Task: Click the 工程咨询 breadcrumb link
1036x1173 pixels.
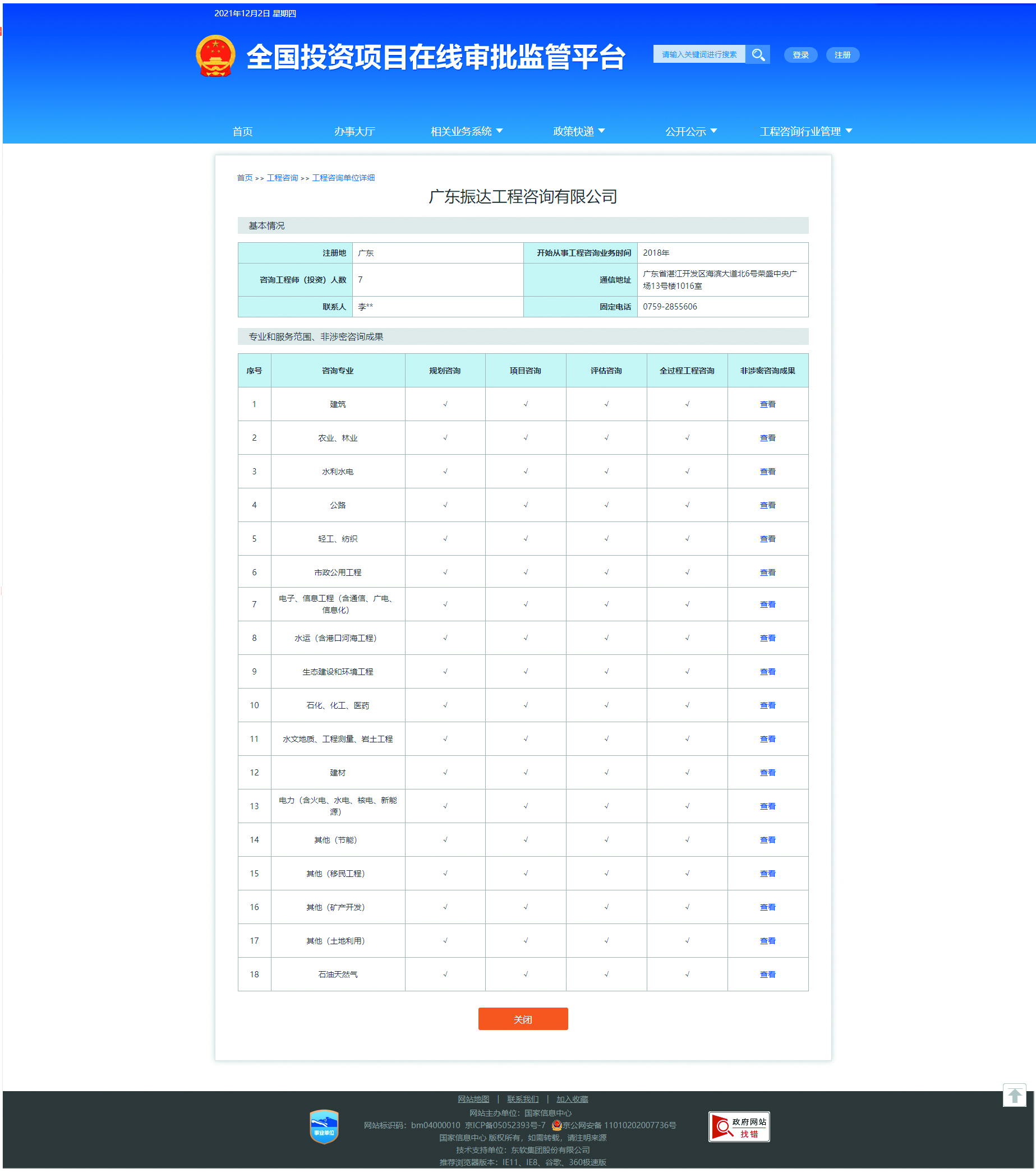Action: 282,178
